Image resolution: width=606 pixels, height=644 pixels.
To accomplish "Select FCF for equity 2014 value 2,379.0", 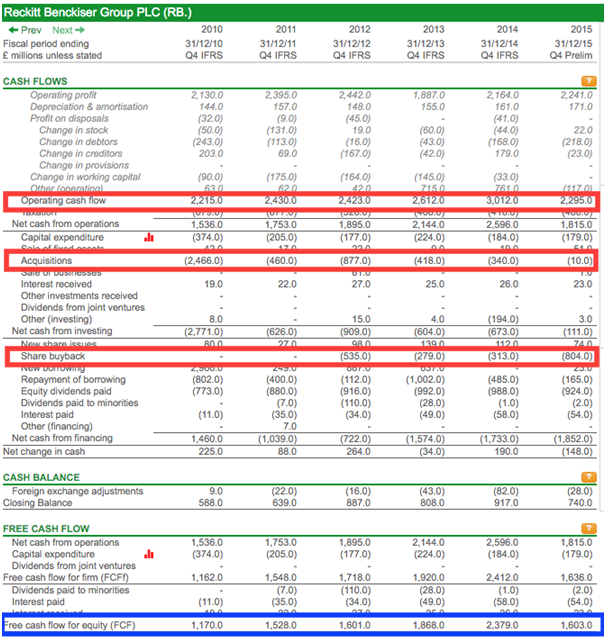I will click(x=502, y=625).
